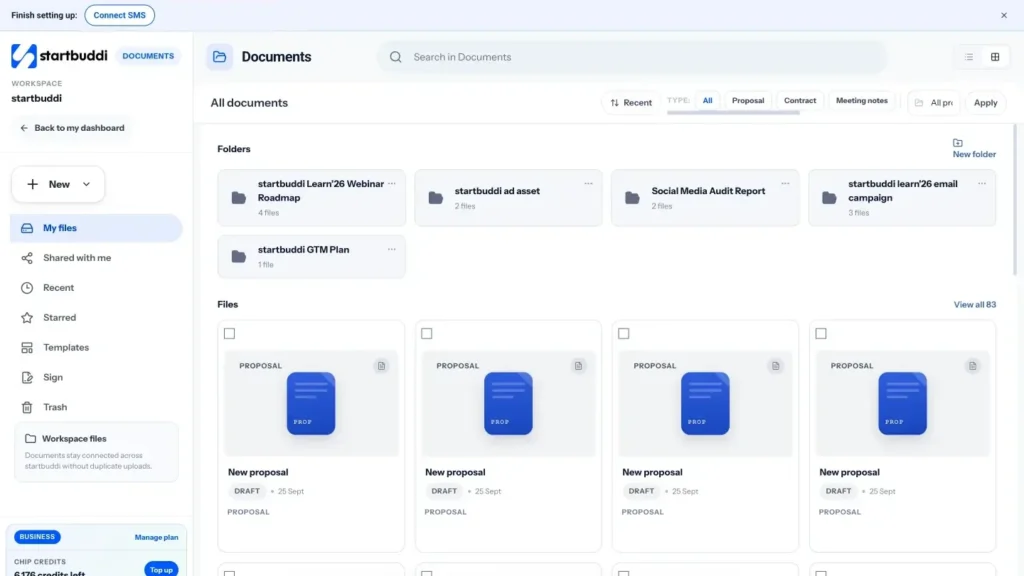1024x576 pixels.
Task: Open options menu for Webinar Roadmap folder
Action: click(x=392, y=184)
